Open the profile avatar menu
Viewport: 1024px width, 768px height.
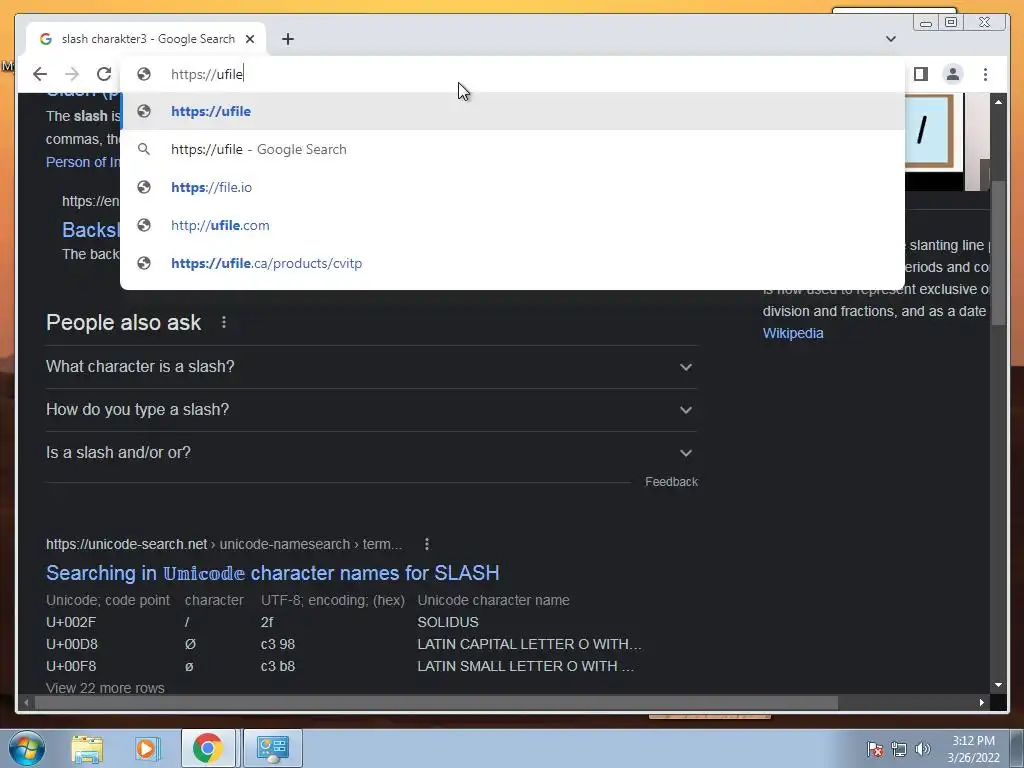pyautogui.click(x=953, y=74)
